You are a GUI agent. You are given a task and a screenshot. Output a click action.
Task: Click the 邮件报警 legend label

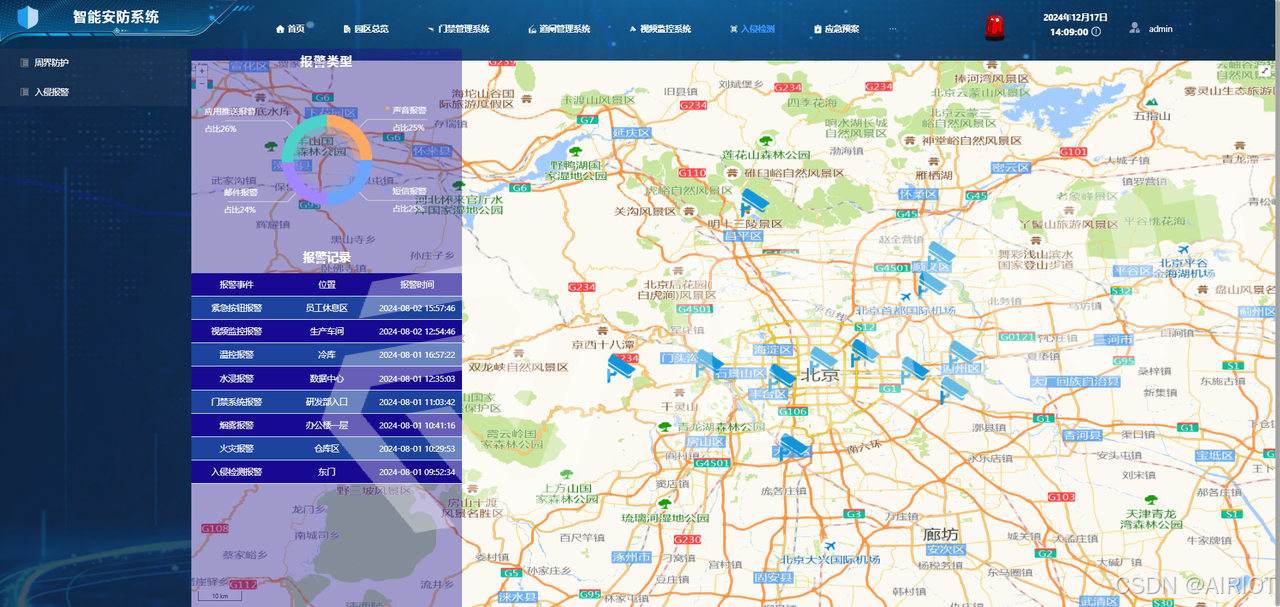(240, 192)
